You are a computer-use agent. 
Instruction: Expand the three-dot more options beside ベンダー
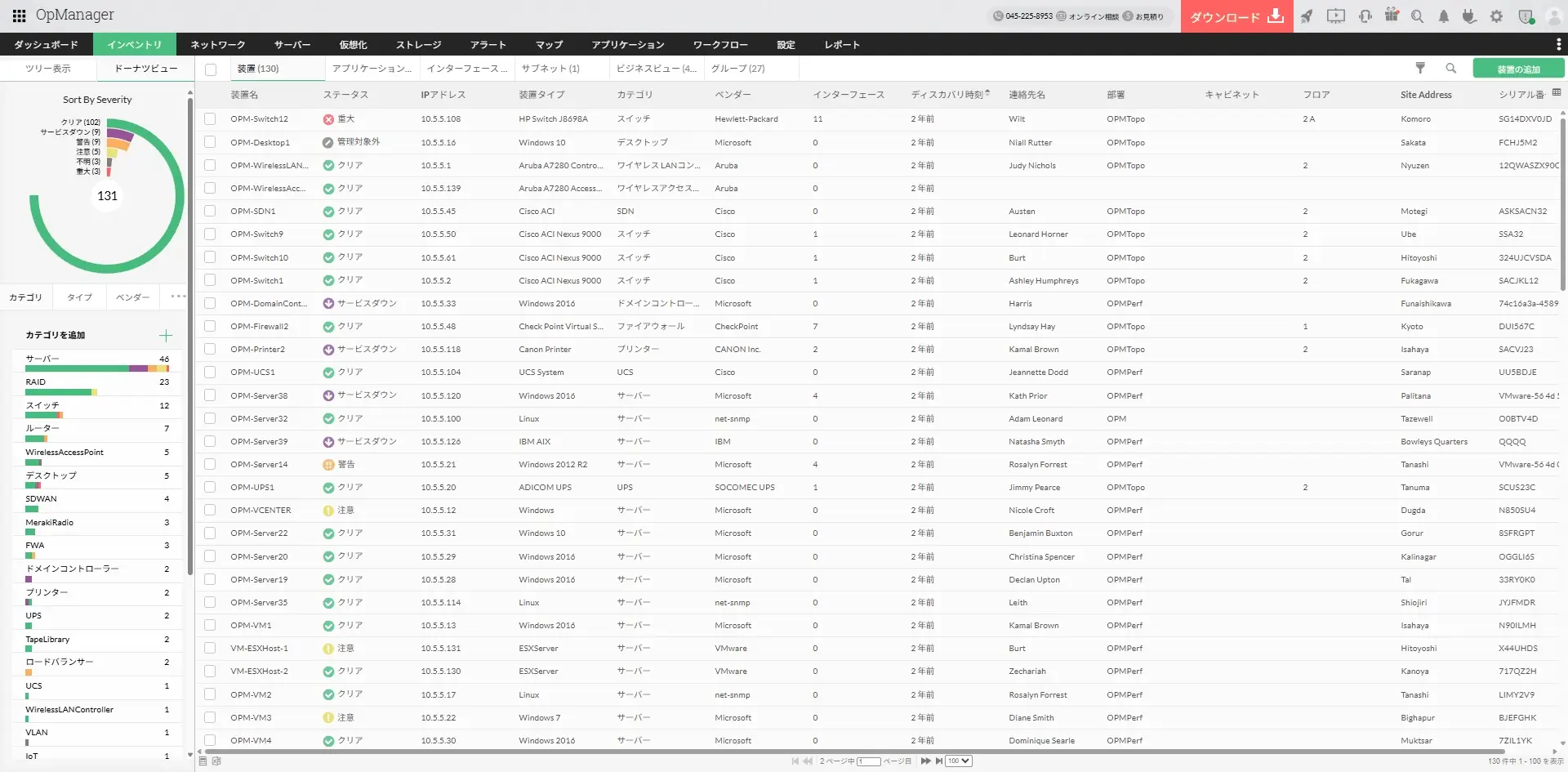(178, 297)
